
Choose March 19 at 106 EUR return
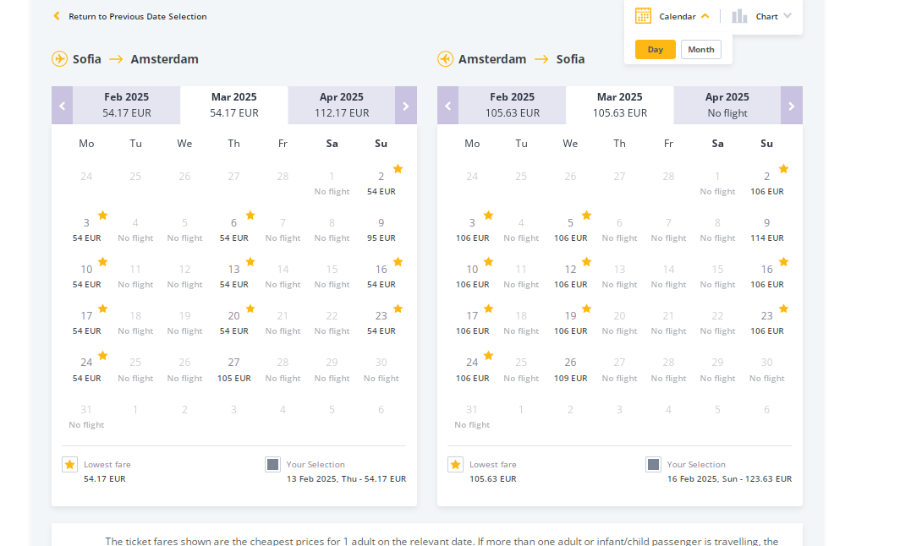(570, 323)
